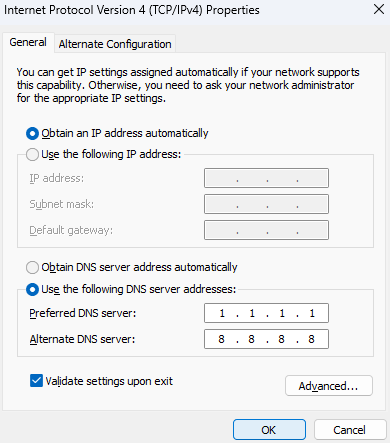
Task: Open the Advanced settings
Action: [x=329, y=386]
